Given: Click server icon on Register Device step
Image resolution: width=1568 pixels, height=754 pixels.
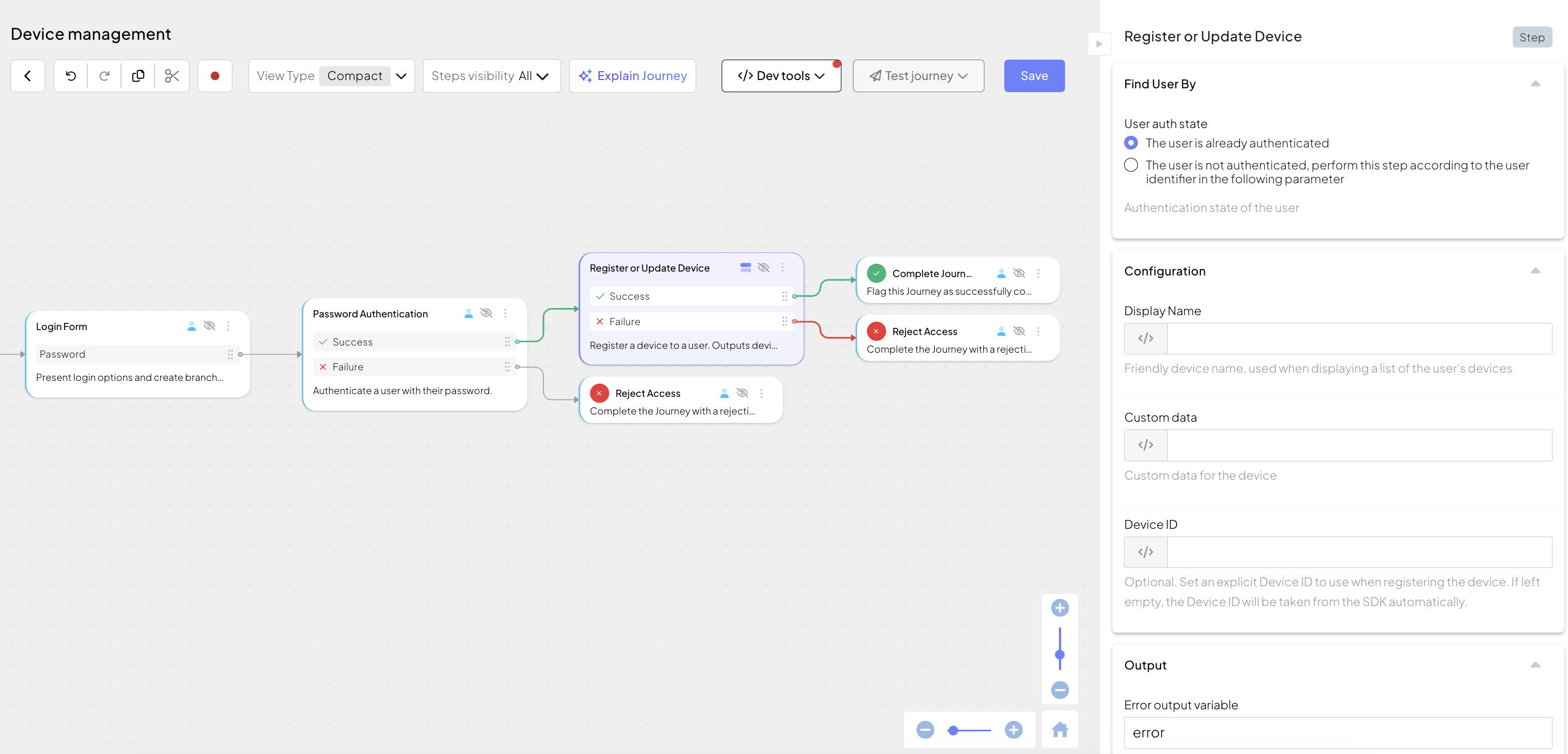Looking at the screenshot, I should [746, 268].
